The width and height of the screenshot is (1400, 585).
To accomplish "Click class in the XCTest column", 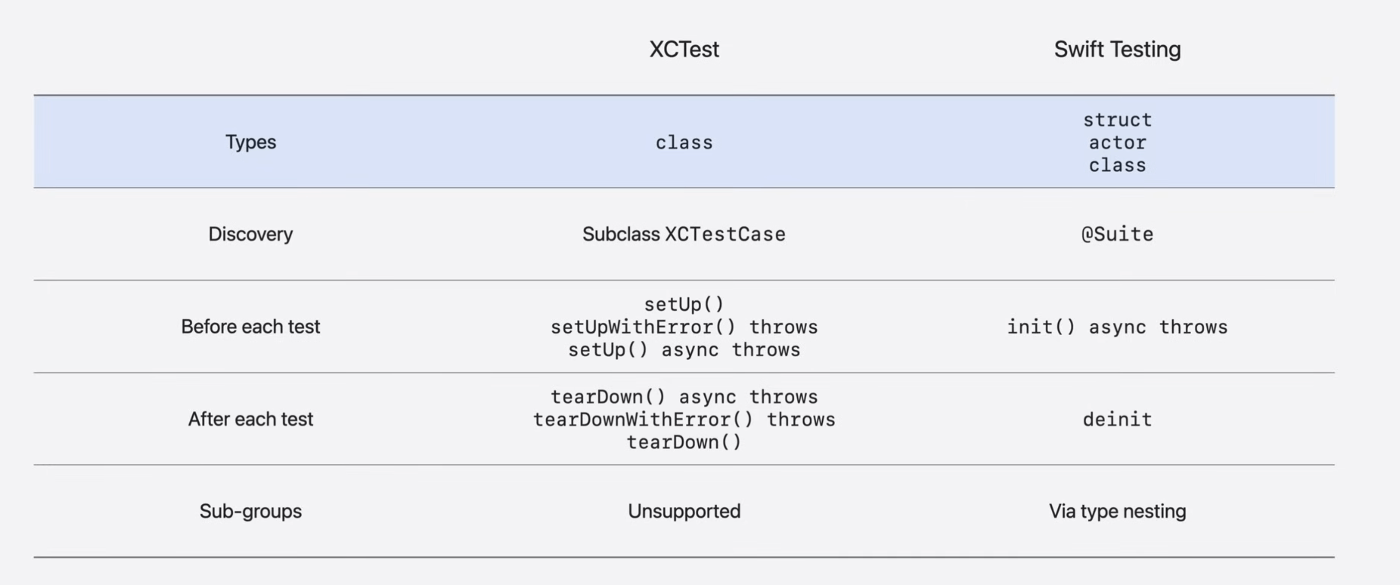I will coord(684,142).
